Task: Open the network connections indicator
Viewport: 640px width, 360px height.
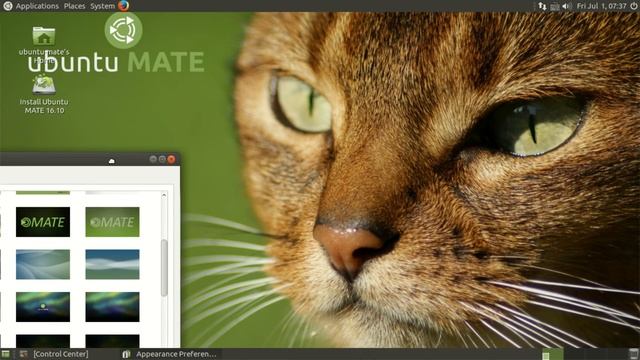Action: pos(542,6)
